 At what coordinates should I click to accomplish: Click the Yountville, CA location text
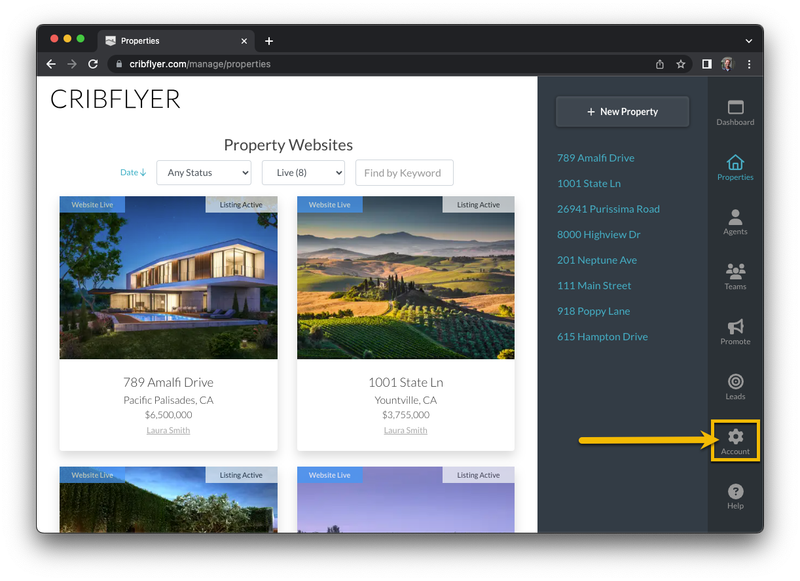(x=406, y=400)
